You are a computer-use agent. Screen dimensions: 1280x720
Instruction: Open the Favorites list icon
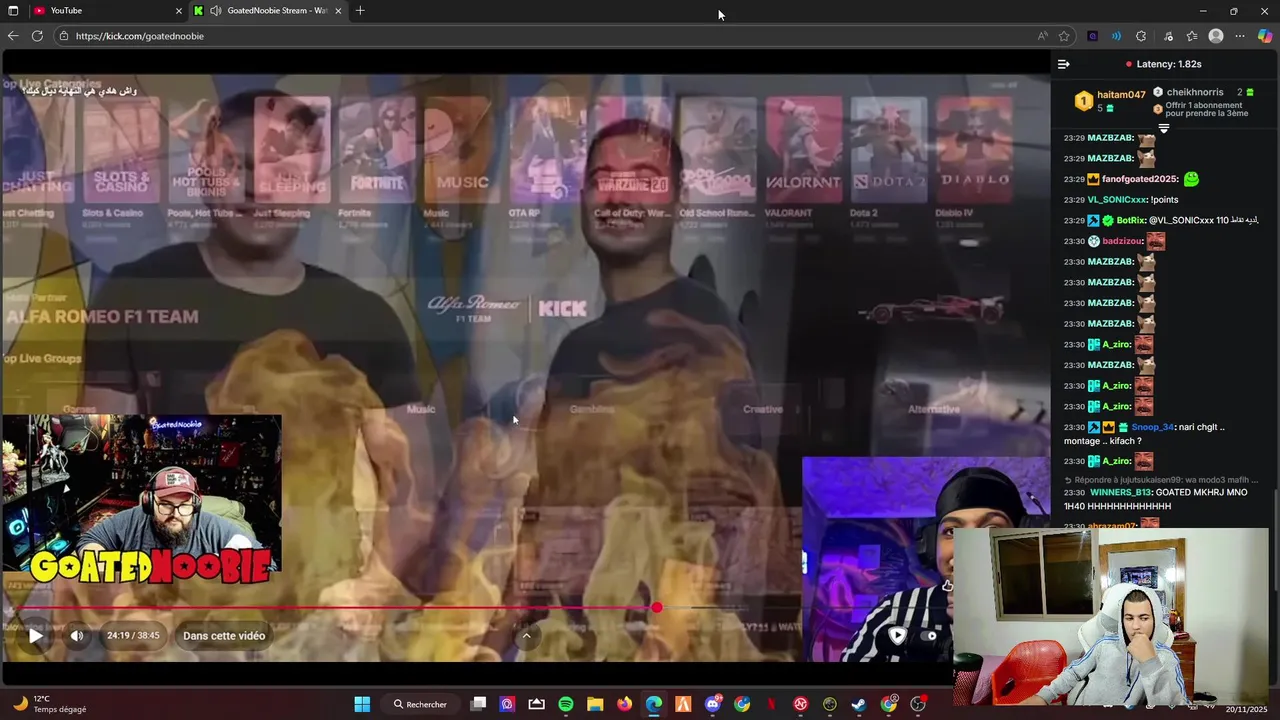[x=1192, y=36]
